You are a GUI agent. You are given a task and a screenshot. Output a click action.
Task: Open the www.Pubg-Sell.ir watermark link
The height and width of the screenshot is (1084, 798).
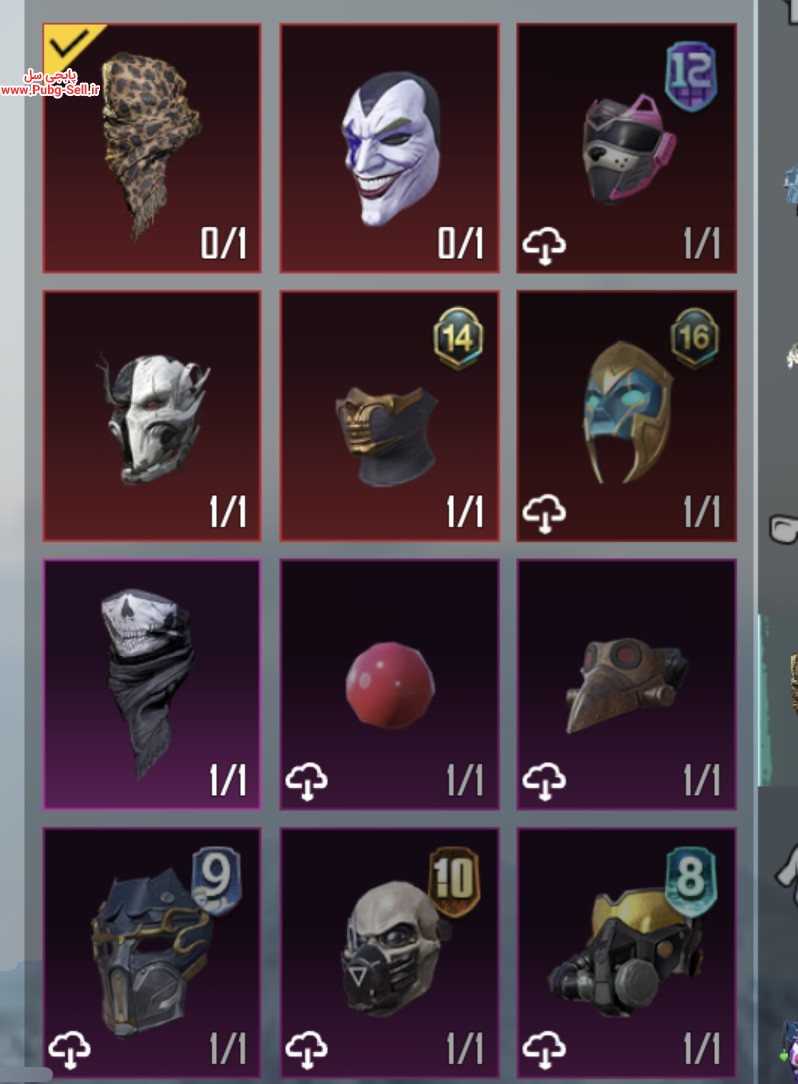(x=50, y=90)
